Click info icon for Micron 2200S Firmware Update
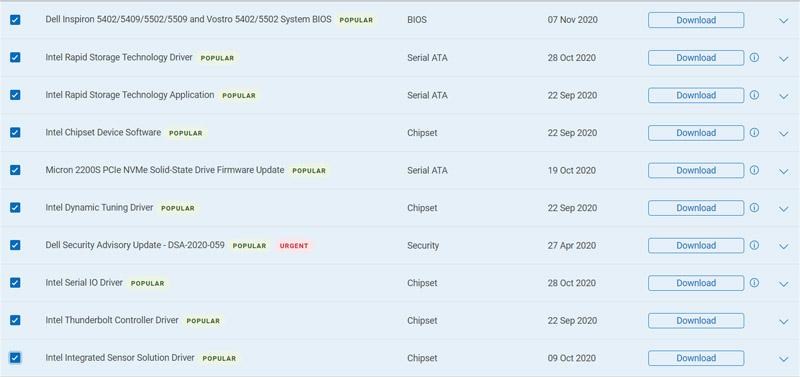The image size is (800, 377). [x=754, y=170]
